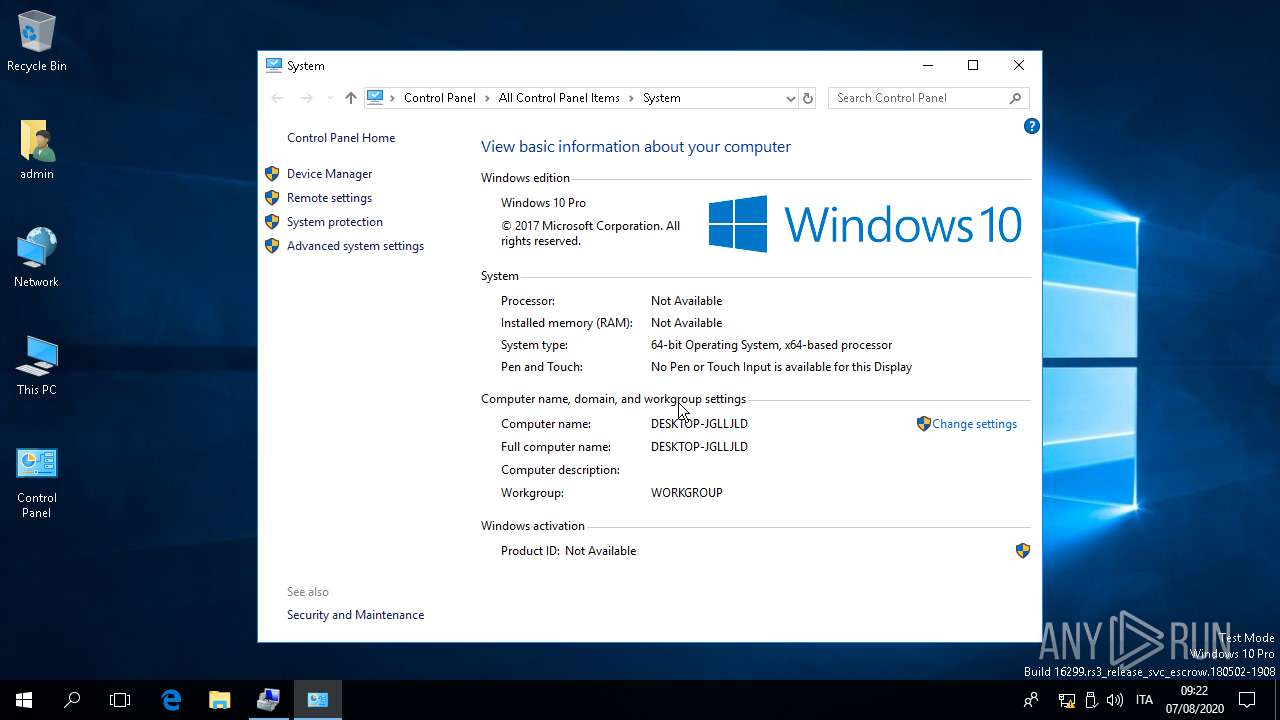Image resolution: width=1280 pixels, height=720 pixels.
Task: Expand chevron after All Control Panel Items
Action: click(x=631, y=98)
